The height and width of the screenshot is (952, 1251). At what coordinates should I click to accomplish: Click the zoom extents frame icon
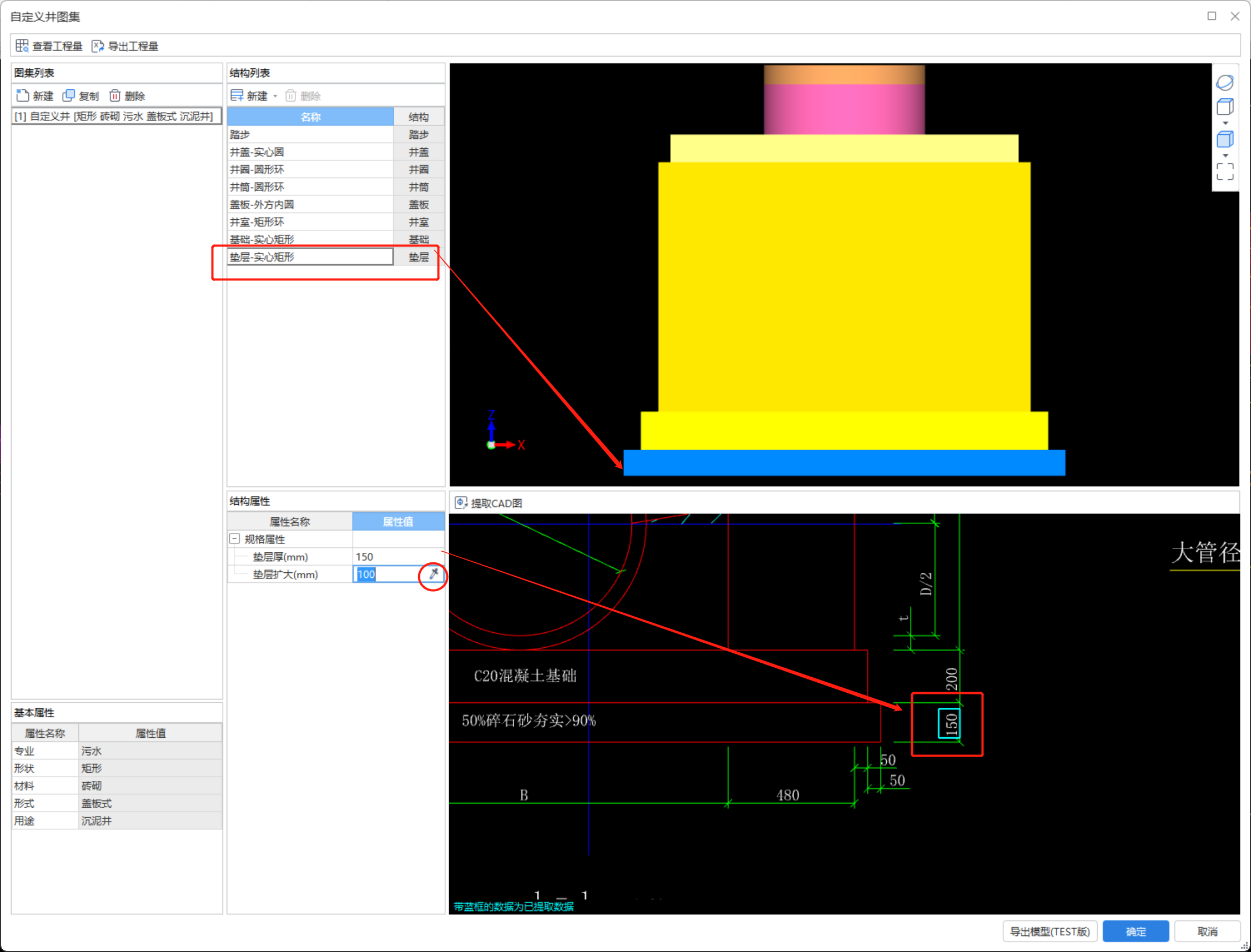point(1224,171)
